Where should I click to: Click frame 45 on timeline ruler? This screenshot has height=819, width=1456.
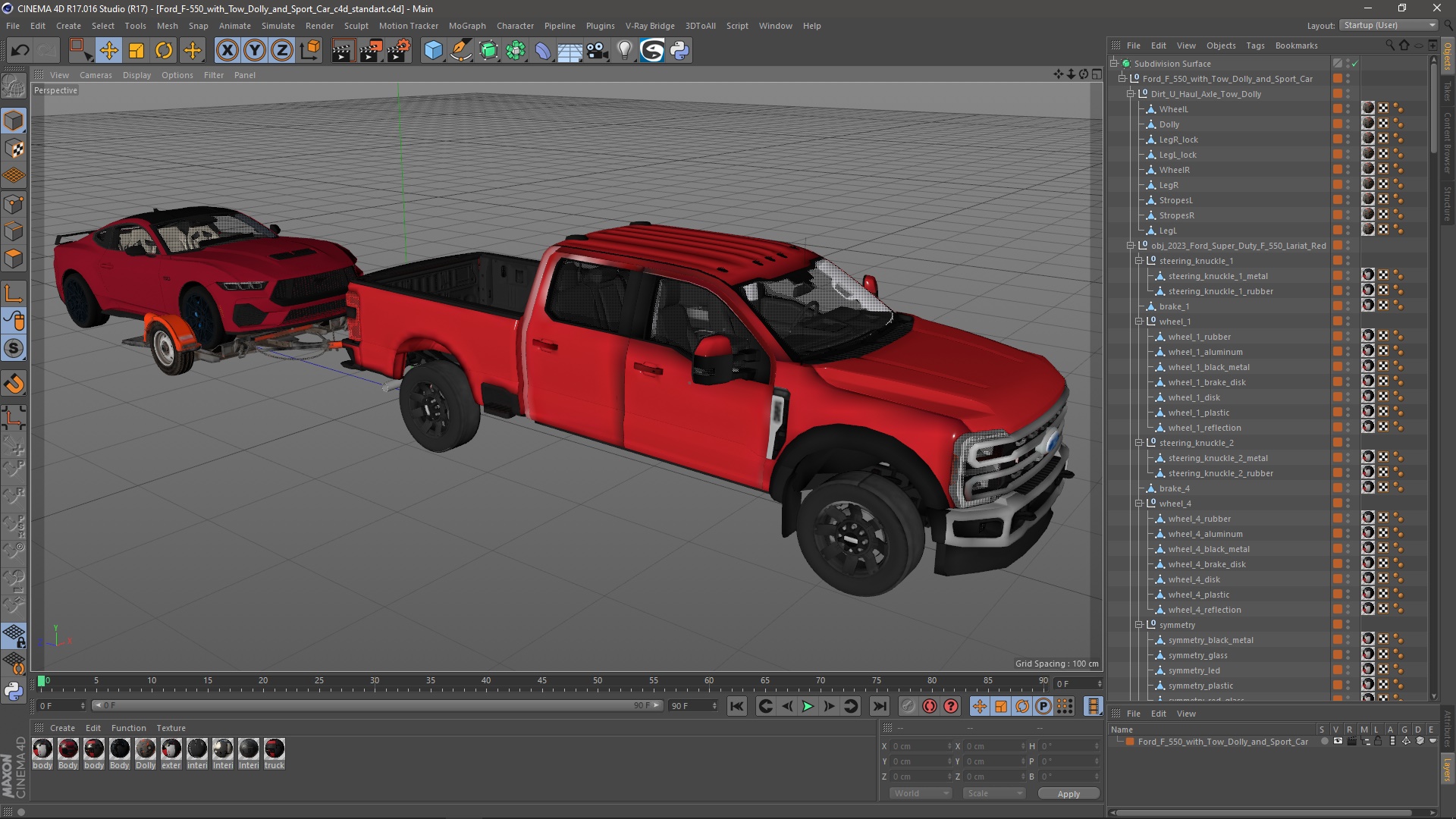click(542, 681)
